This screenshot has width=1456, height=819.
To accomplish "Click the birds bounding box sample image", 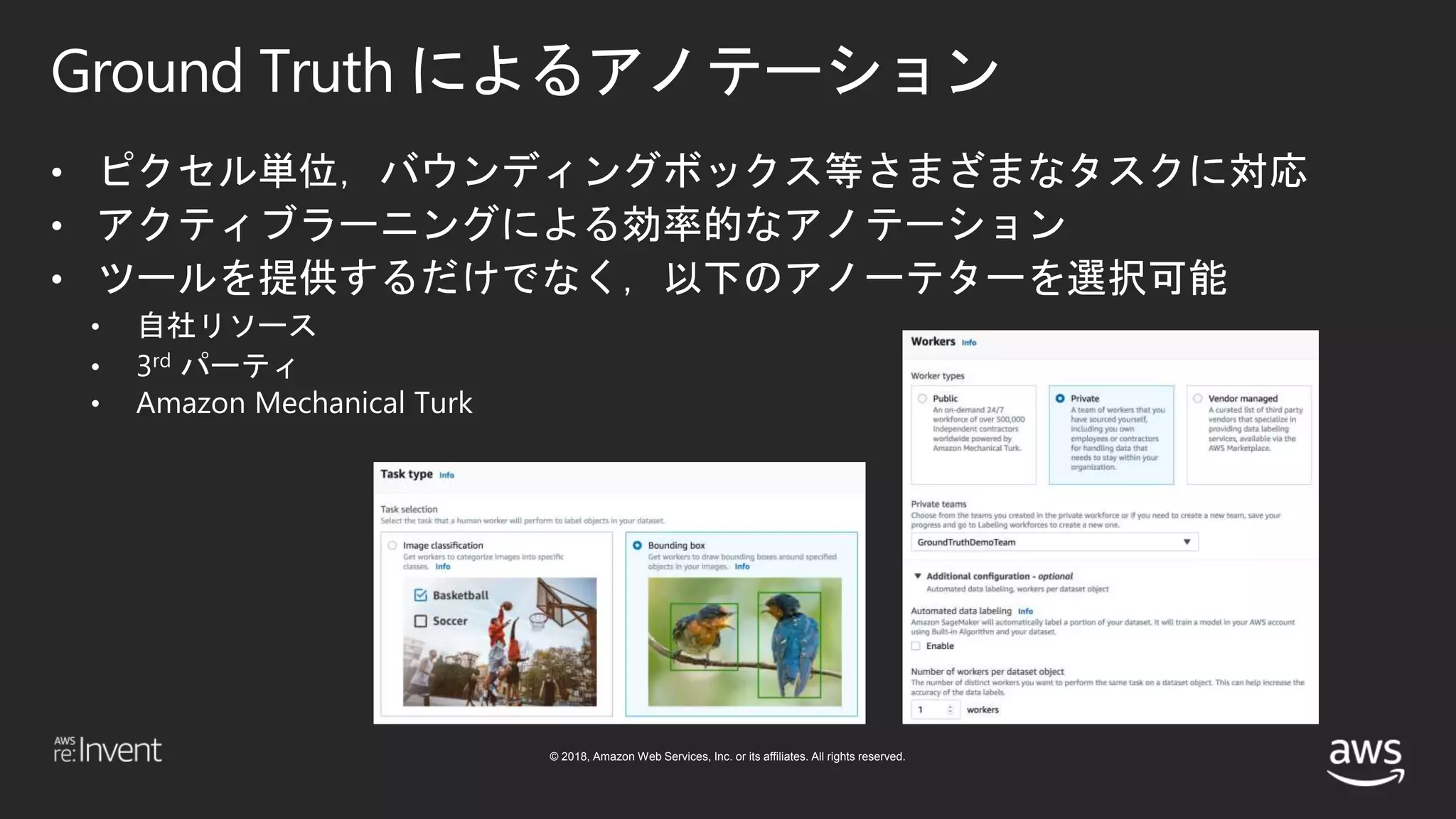I will [744, 642].
